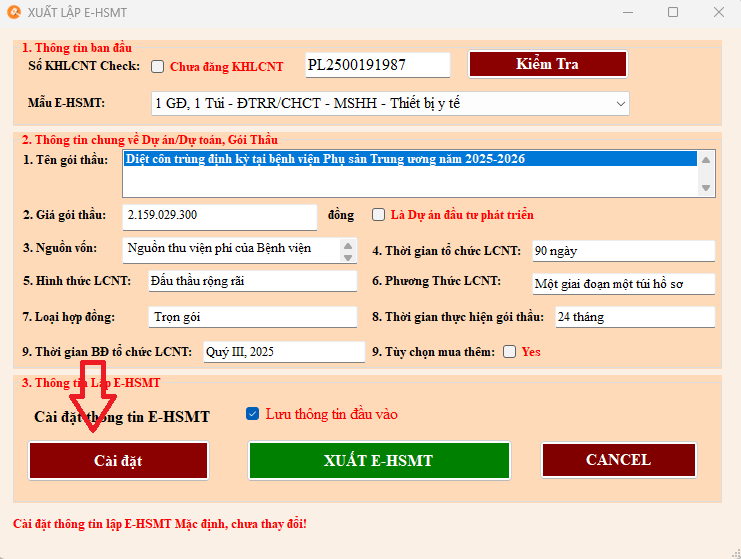Viewport: 741px width, 559px height.
Task: Edit the Thời gian thực hiện gói thầu field
Action: 634,317
